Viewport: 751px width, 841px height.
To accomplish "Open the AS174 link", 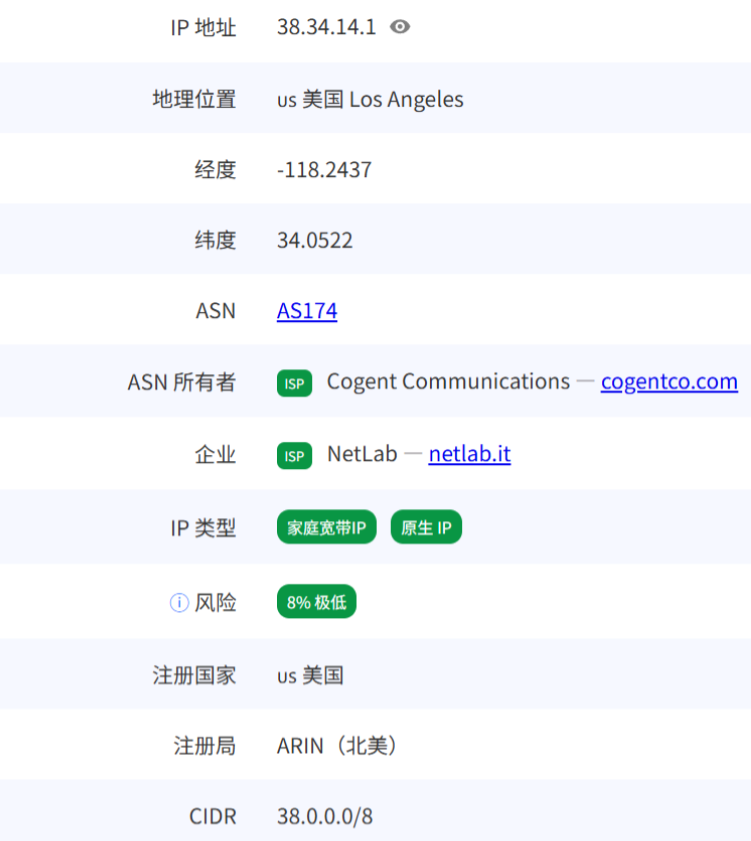I will [307, 311].
